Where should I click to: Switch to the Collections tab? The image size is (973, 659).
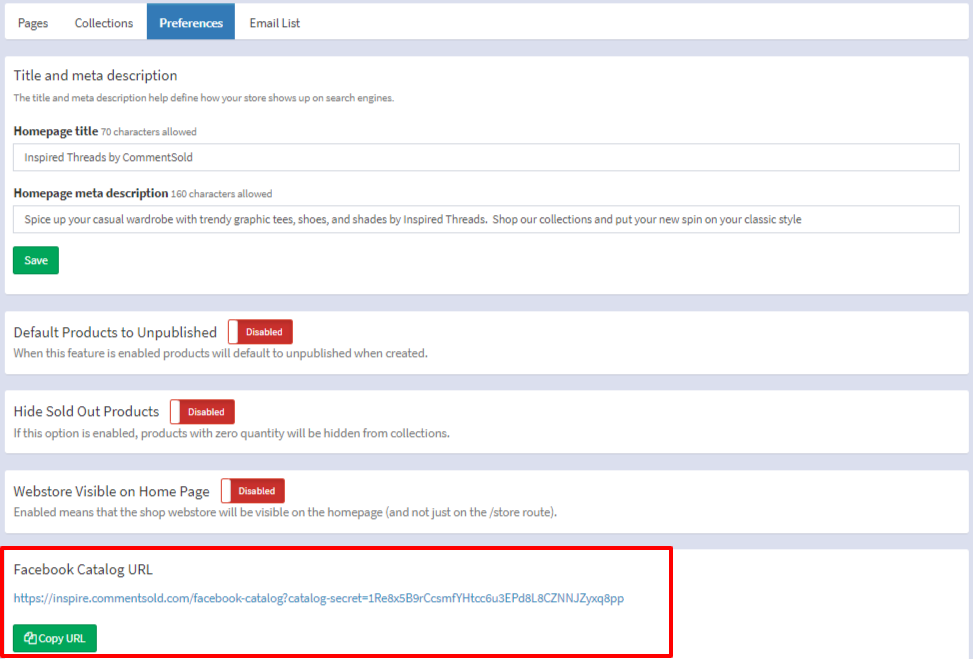click(104, 22)
